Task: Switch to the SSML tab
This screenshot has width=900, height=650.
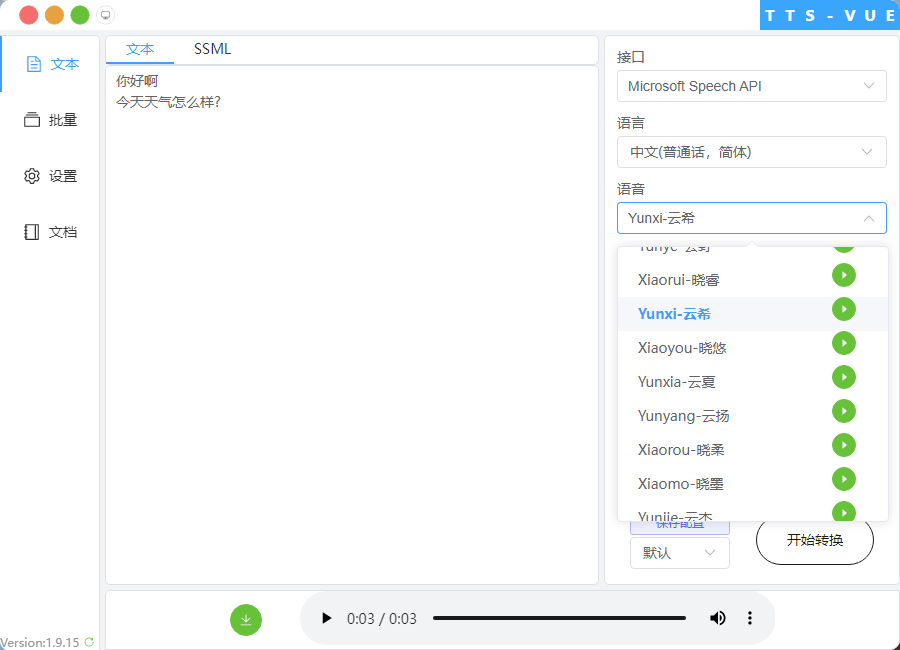Action: [212, 49]
